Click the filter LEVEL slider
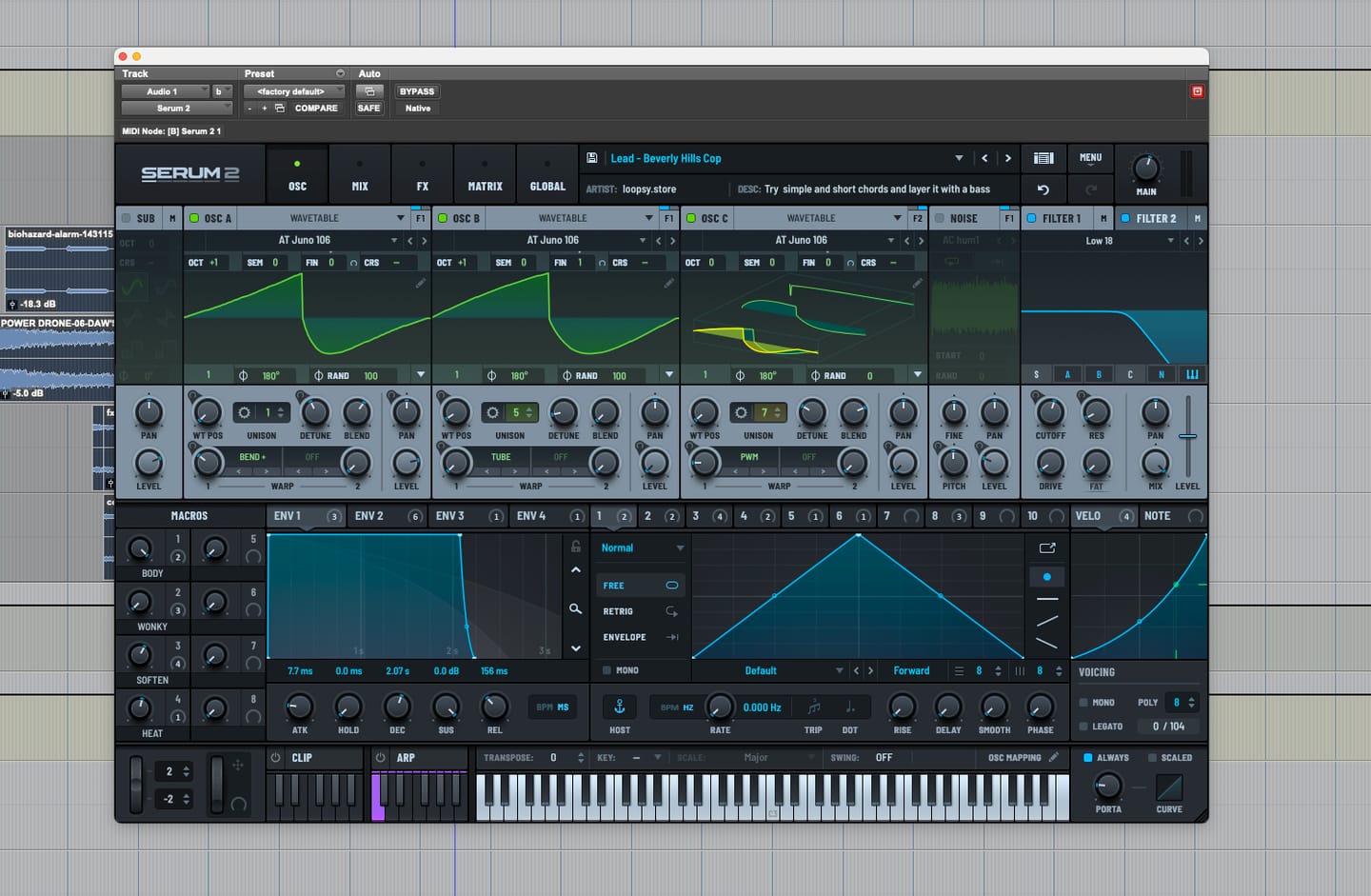The height and width of the screenshot is (896, 1371). coord(1187,437)
